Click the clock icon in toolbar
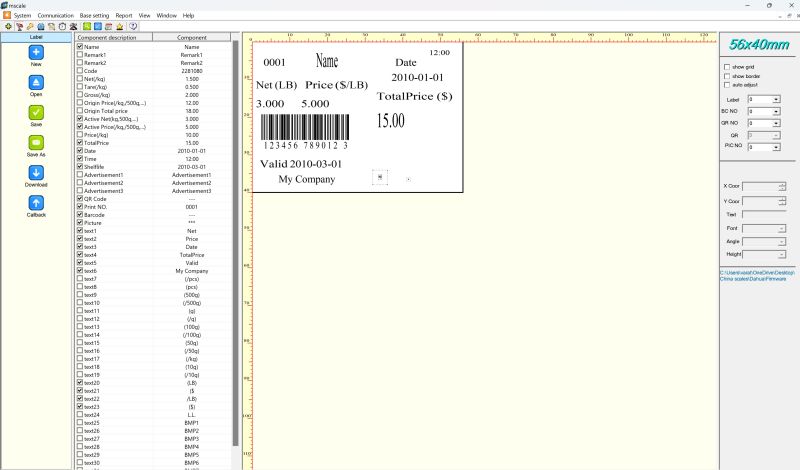This screenshot has width=800, height=470. point(62,26)
